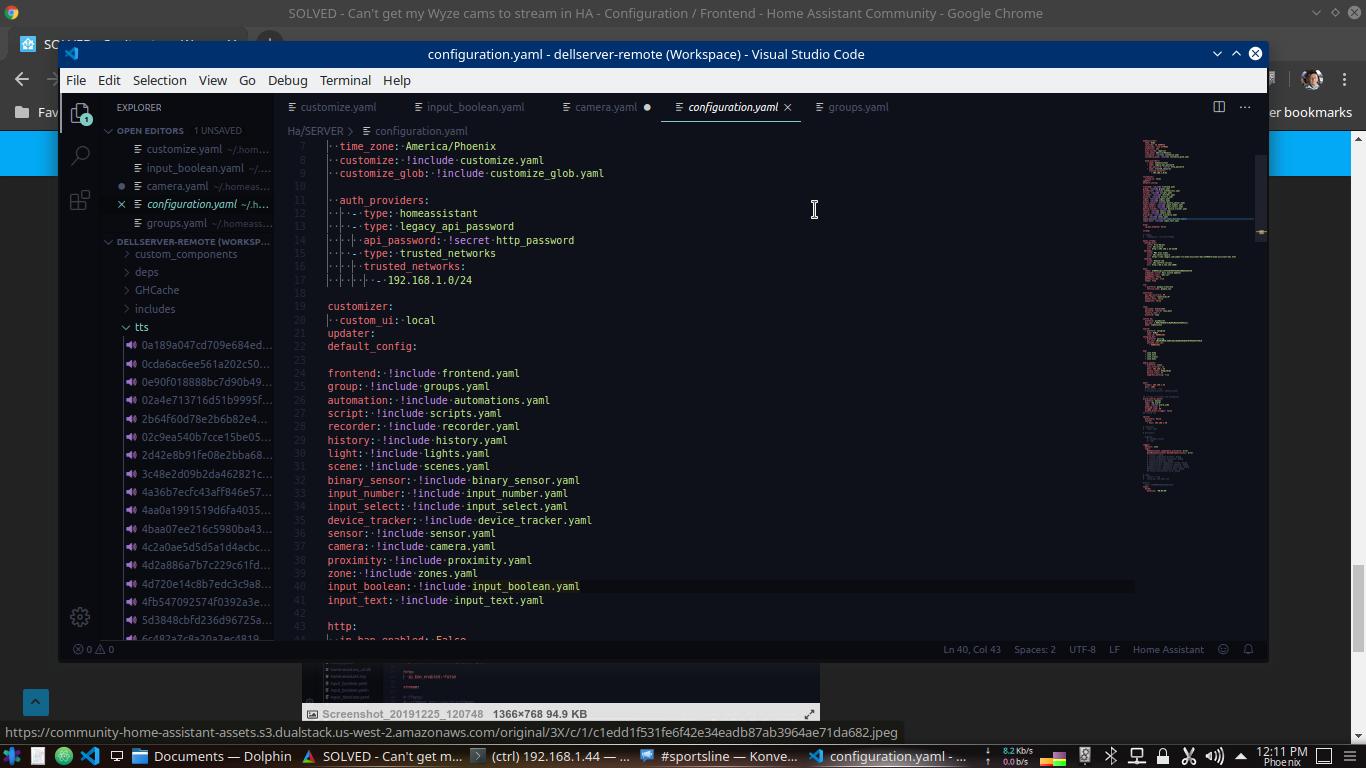
Task: Open the Terminal menu
Action: (x=345, y=80)
